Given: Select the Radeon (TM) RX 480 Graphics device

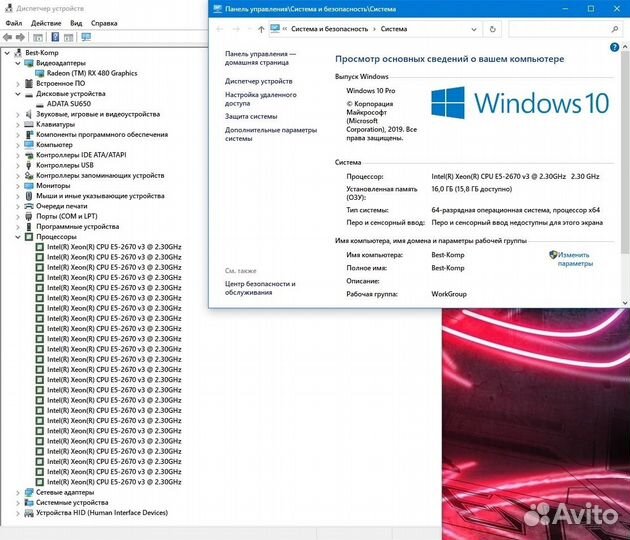Looking at the screenshot, I should click(92, 73).
